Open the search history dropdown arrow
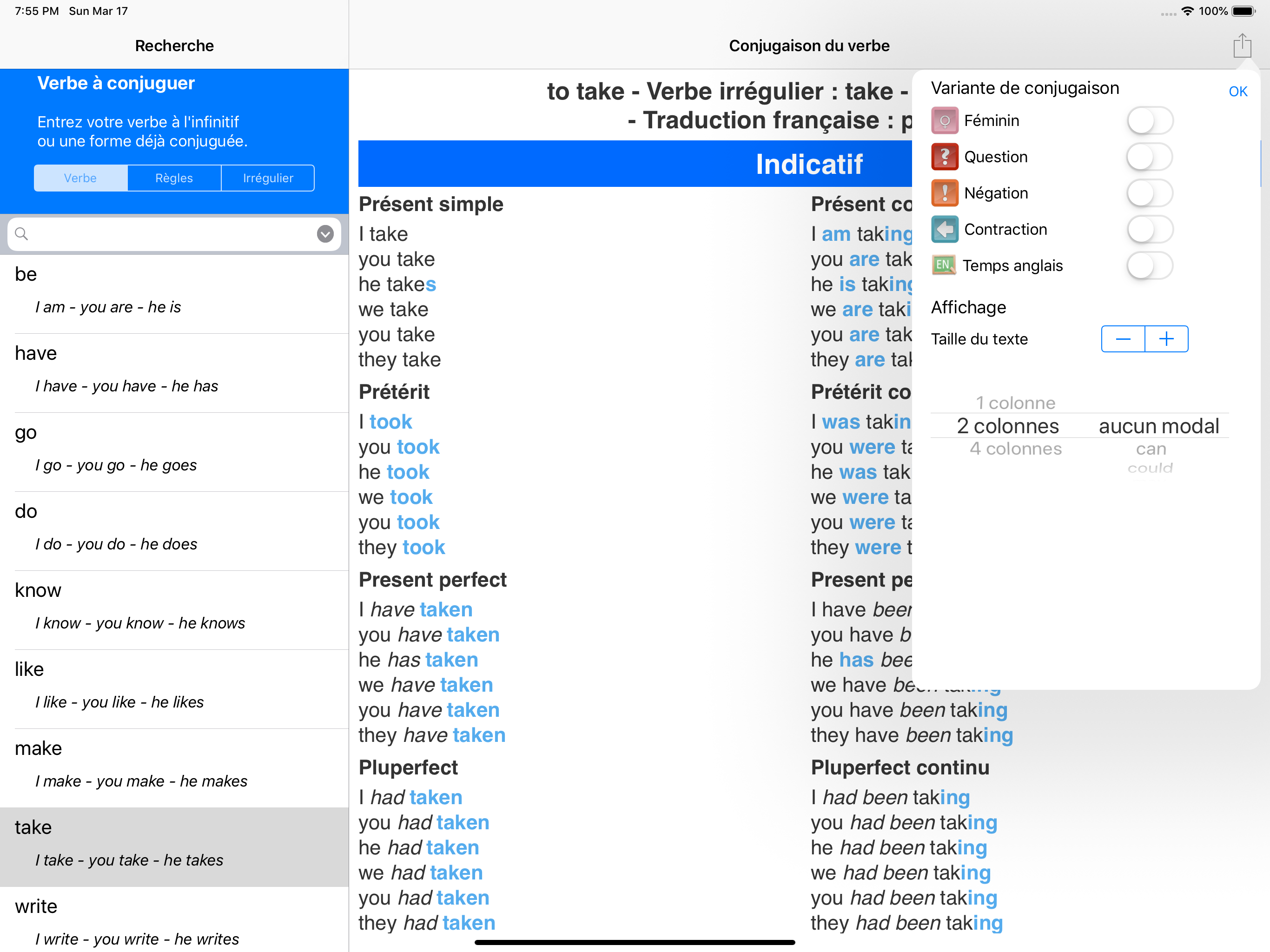The image size is (1270, 952). (325, 234)
